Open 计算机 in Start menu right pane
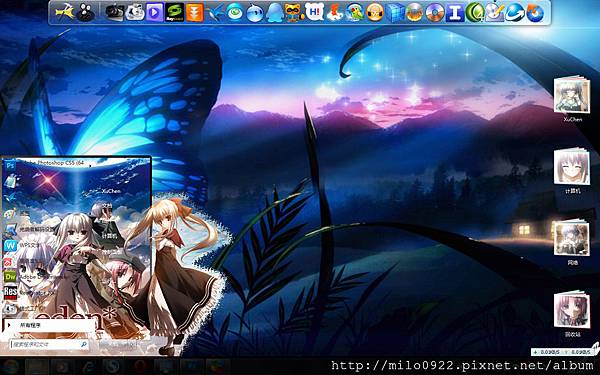 point(109,236)
